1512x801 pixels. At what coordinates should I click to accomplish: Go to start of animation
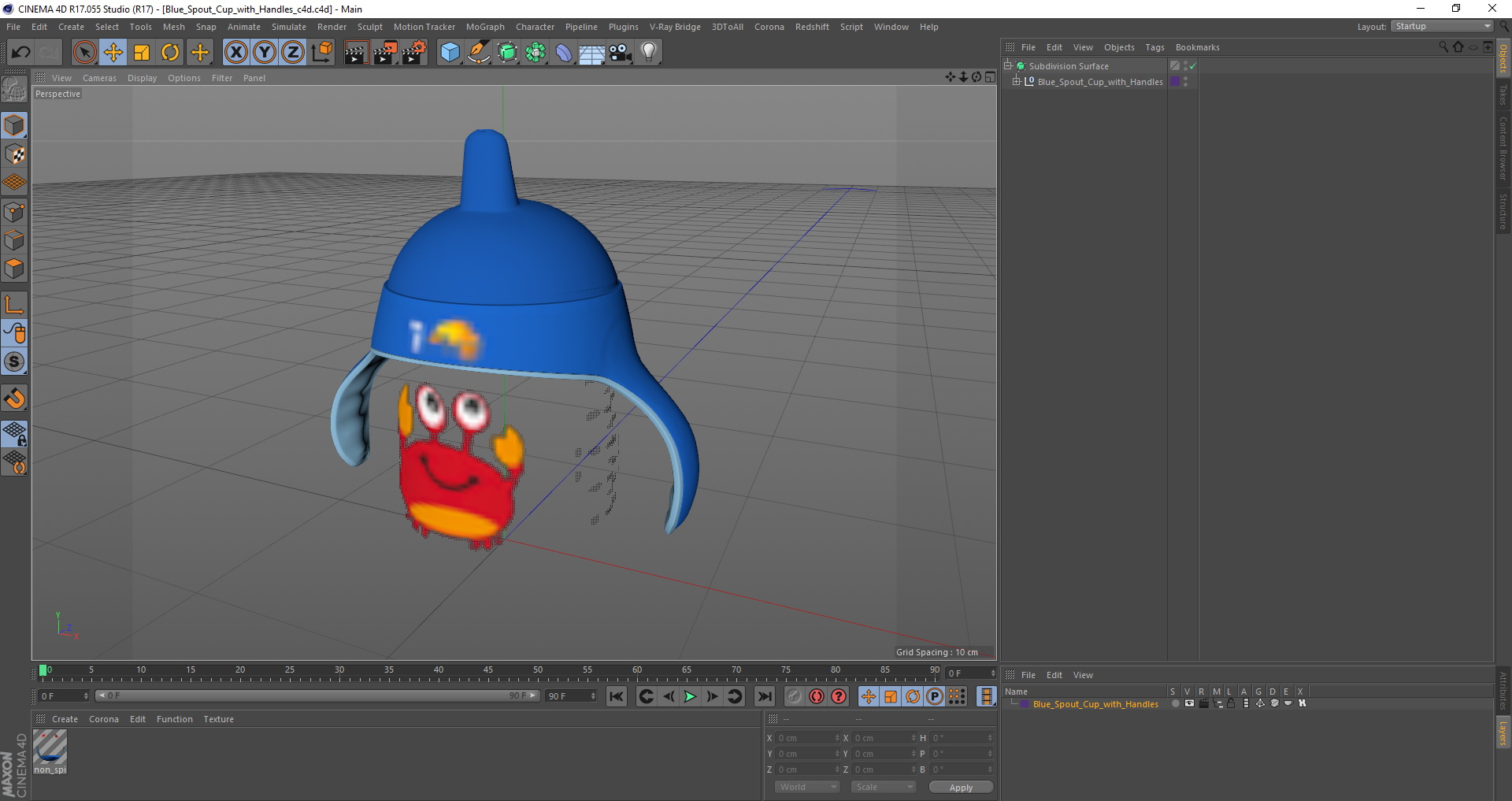point(617,696)
